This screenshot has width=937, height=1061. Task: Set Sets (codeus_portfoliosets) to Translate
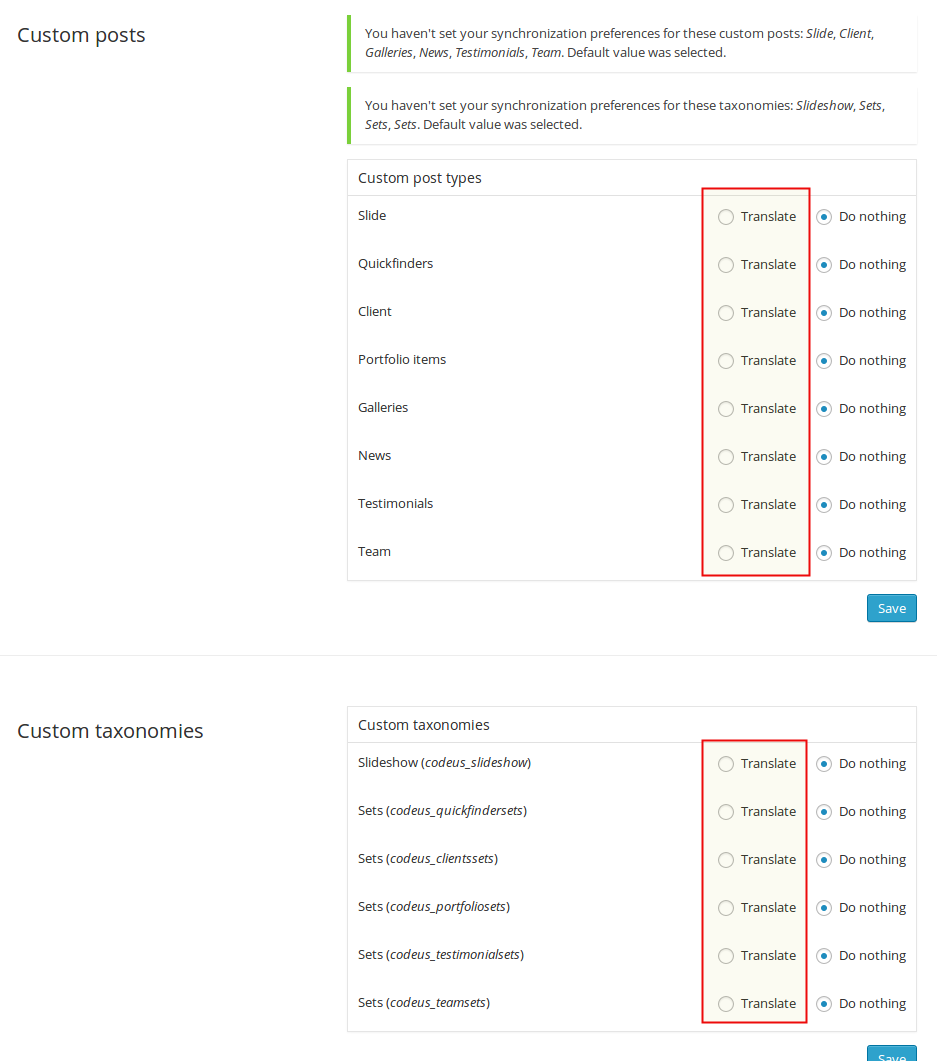pyautogui.click(x=725, y=908)
